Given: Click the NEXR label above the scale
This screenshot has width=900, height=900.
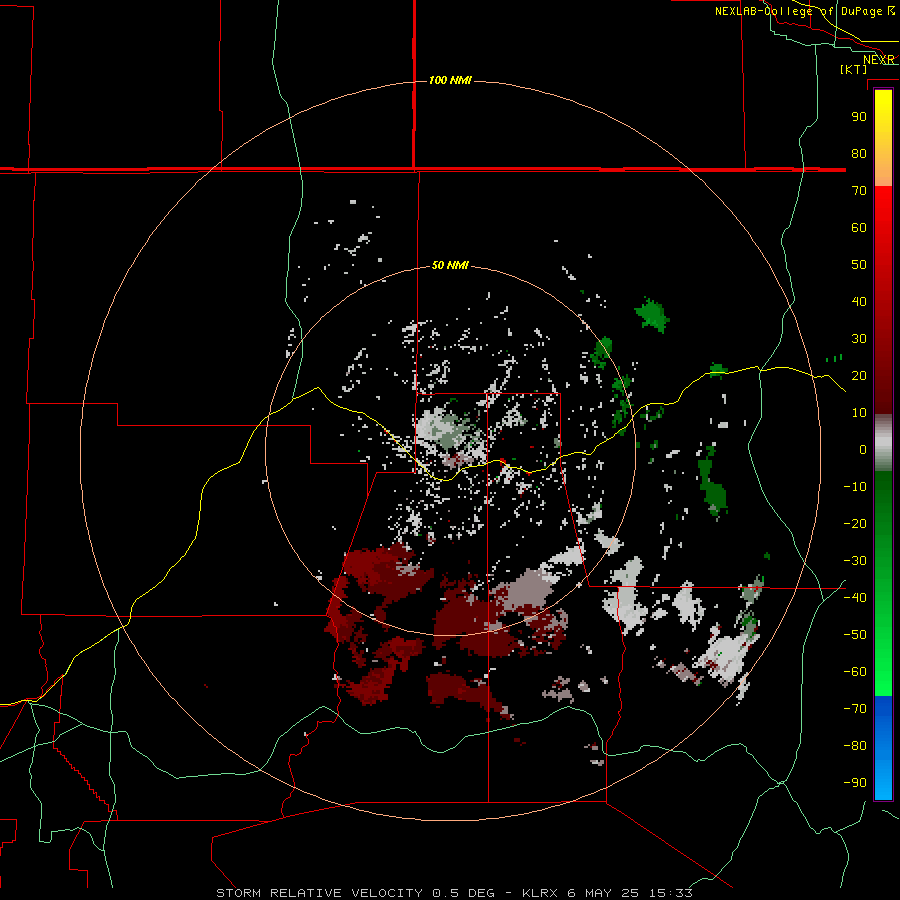Looking at the screenshot, I should tap(879, 60).
